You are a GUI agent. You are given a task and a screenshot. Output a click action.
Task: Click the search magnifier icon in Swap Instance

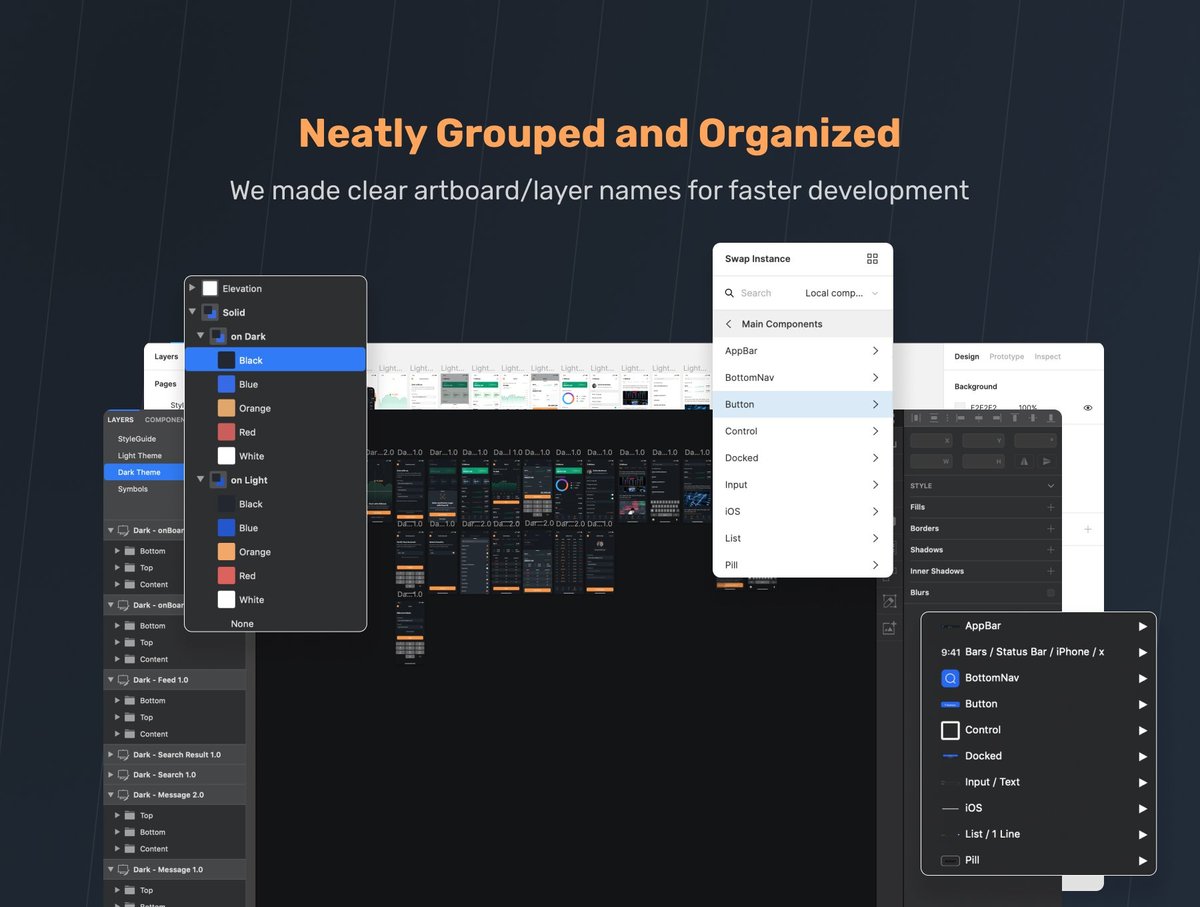(x=730, y=293)
